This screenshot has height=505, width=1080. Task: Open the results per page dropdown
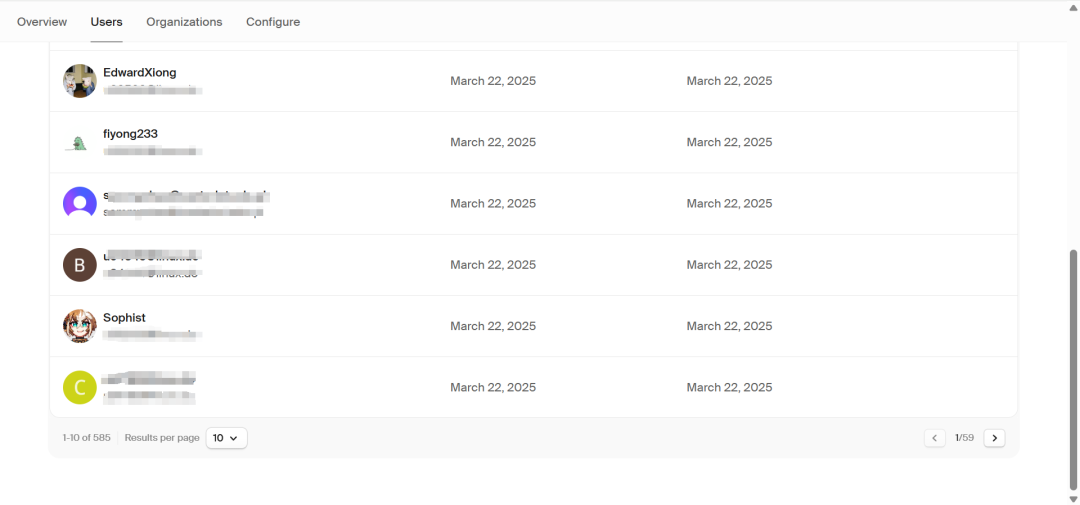[226, 438]
